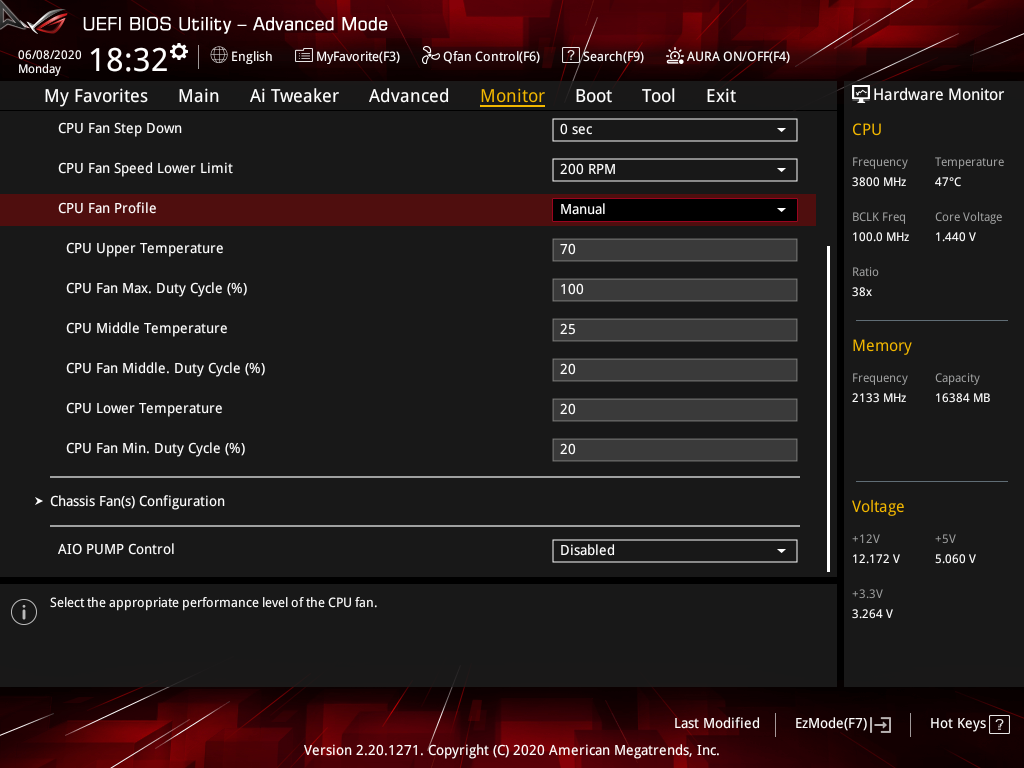1024x768 pixels.
Task: Click the CPU Fan Max. Duty Cycle field
Action: pos(675,289)
